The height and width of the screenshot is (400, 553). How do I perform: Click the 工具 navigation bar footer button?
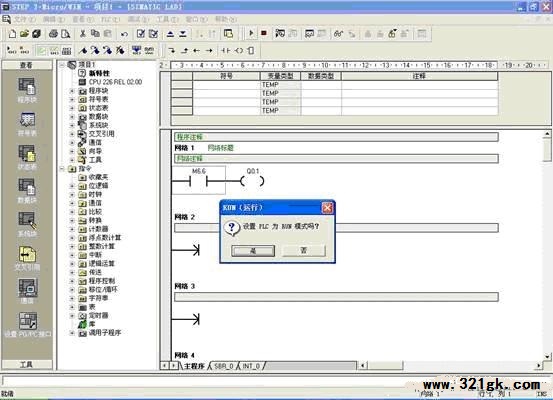[x=27, y=364]
